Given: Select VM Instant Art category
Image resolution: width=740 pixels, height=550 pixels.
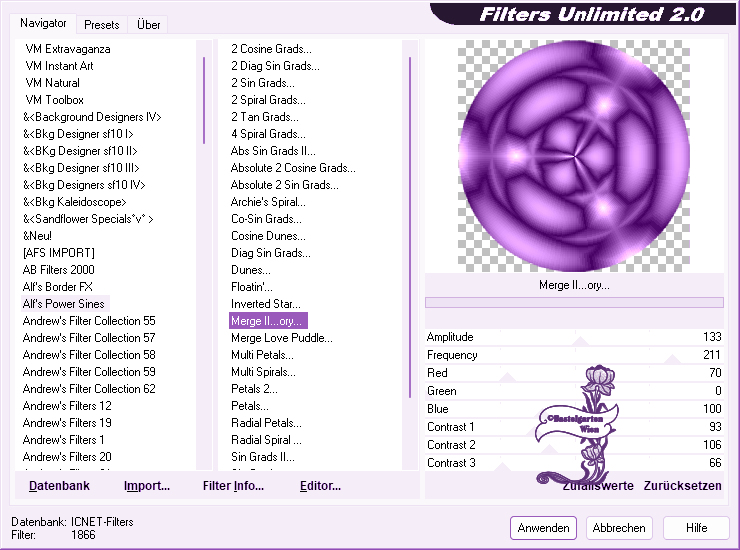Looking at the screenshot, I should click(x=59, y=66).
